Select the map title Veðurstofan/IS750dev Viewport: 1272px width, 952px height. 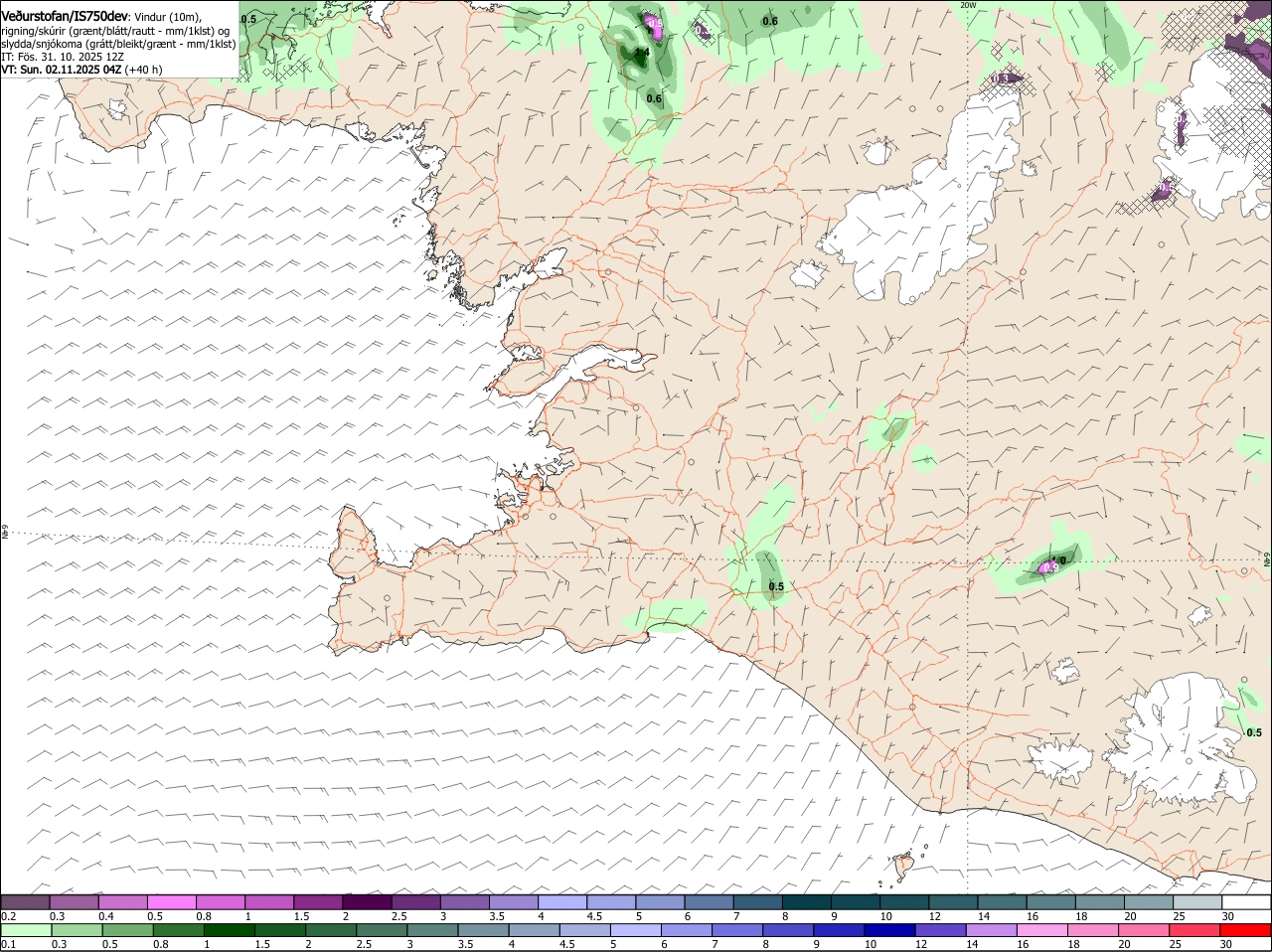click(65, 17)
